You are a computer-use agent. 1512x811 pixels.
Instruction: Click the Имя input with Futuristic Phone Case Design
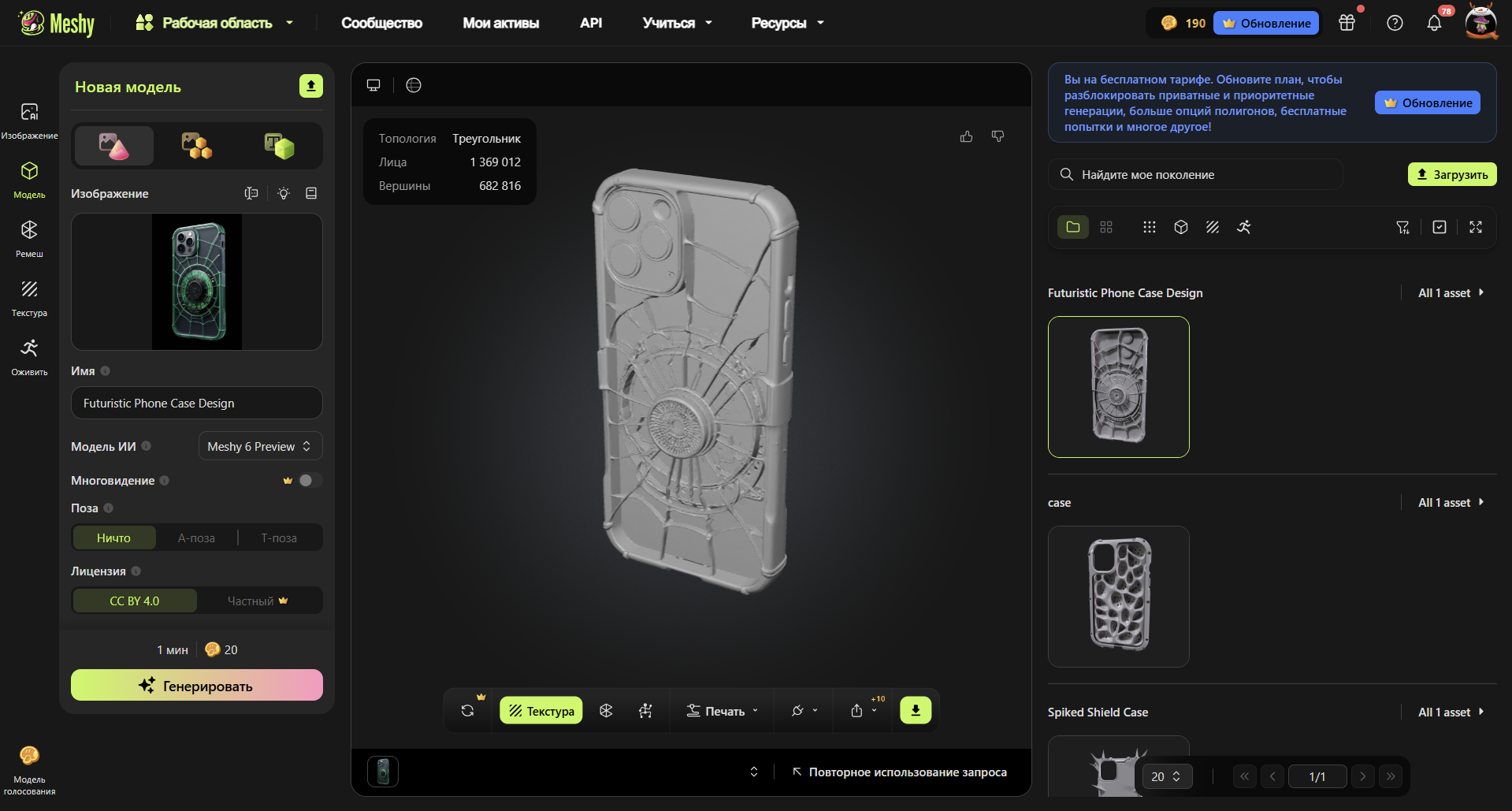(x=197, y=403)
